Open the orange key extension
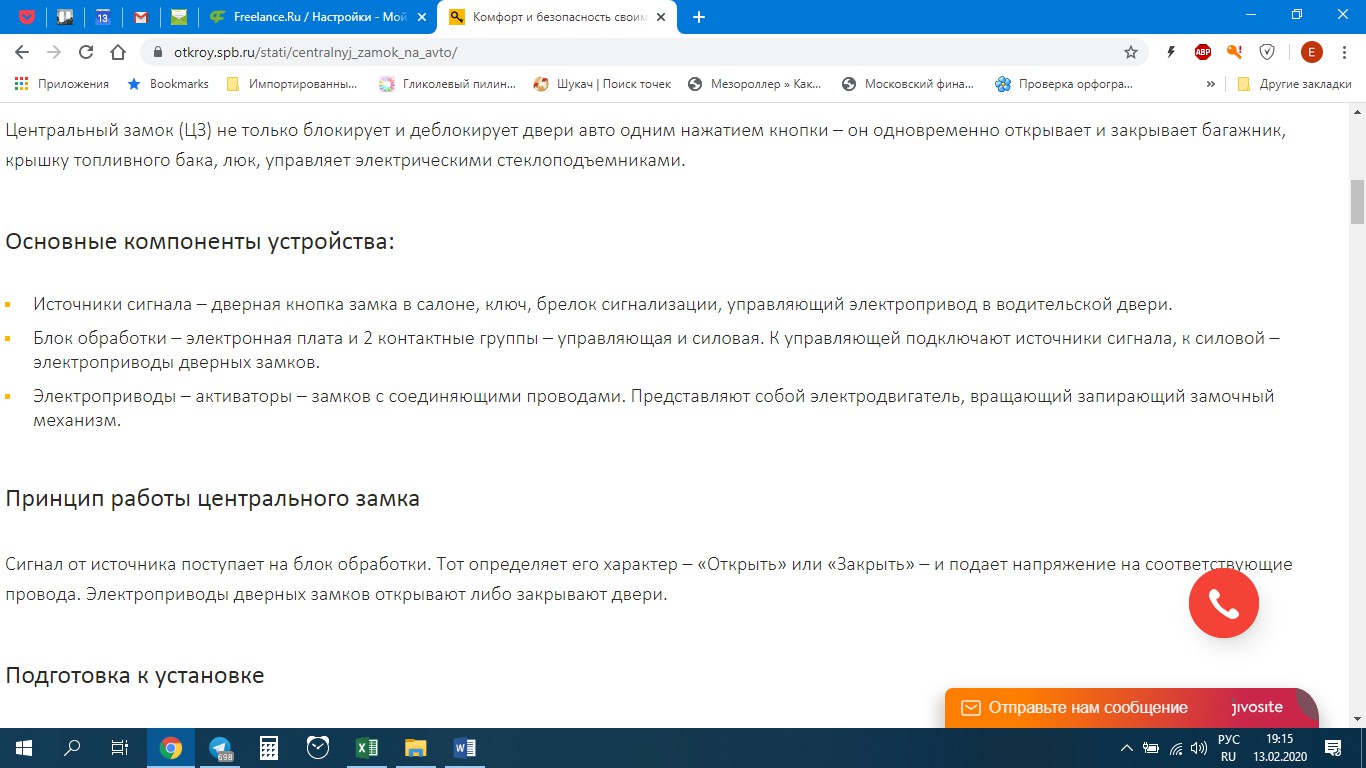This screenshot has width=1366, height=768. 1235,52
